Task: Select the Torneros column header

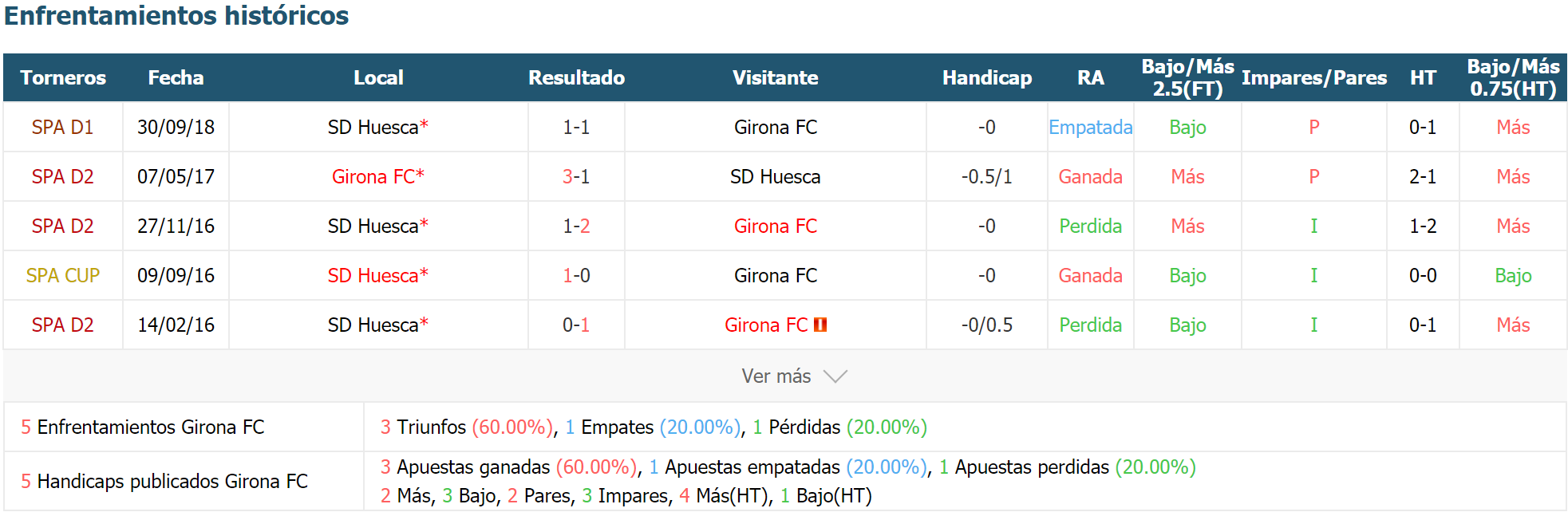Action: click(x=63, y=77)
